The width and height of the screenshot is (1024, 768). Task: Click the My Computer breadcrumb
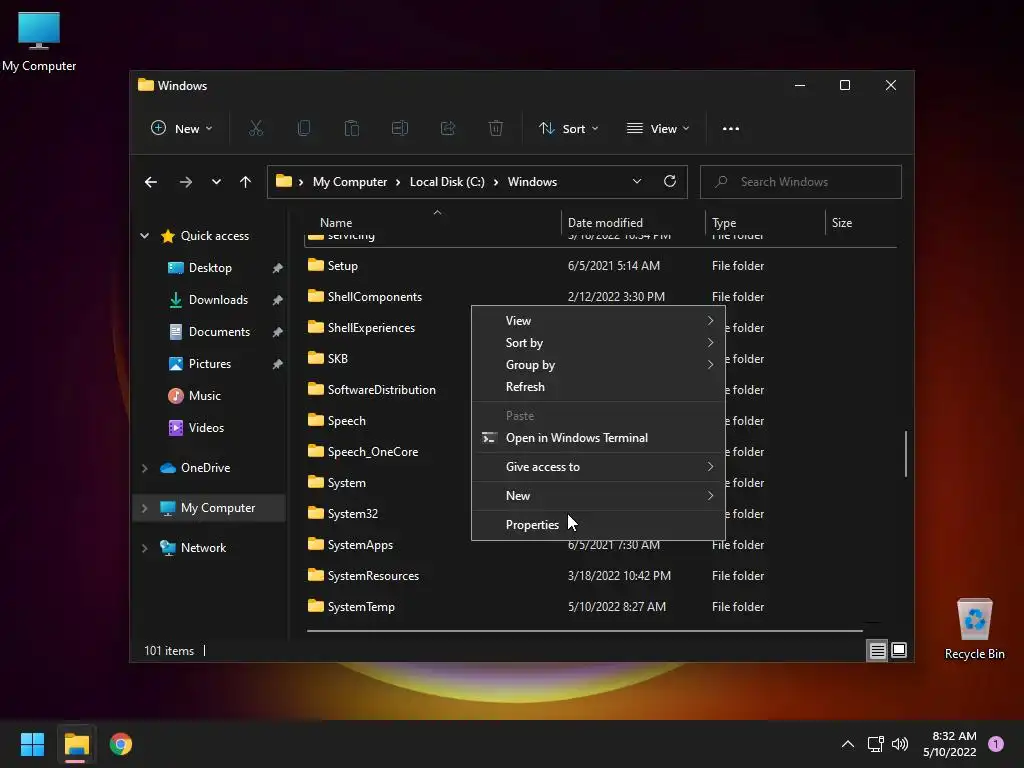[350, 182]
